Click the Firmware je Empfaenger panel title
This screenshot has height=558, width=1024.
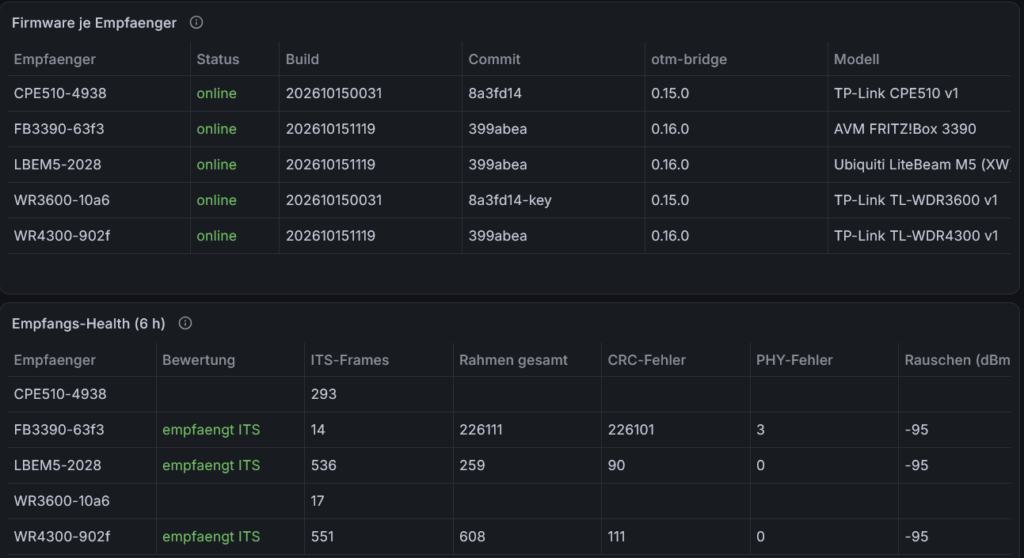tap(94, 23)
